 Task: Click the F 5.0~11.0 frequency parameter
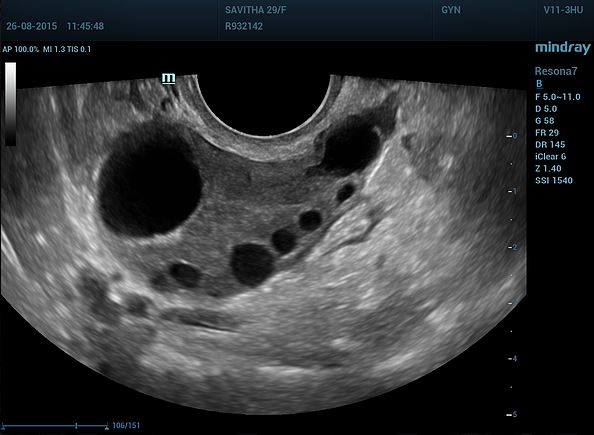click(558, 97)
